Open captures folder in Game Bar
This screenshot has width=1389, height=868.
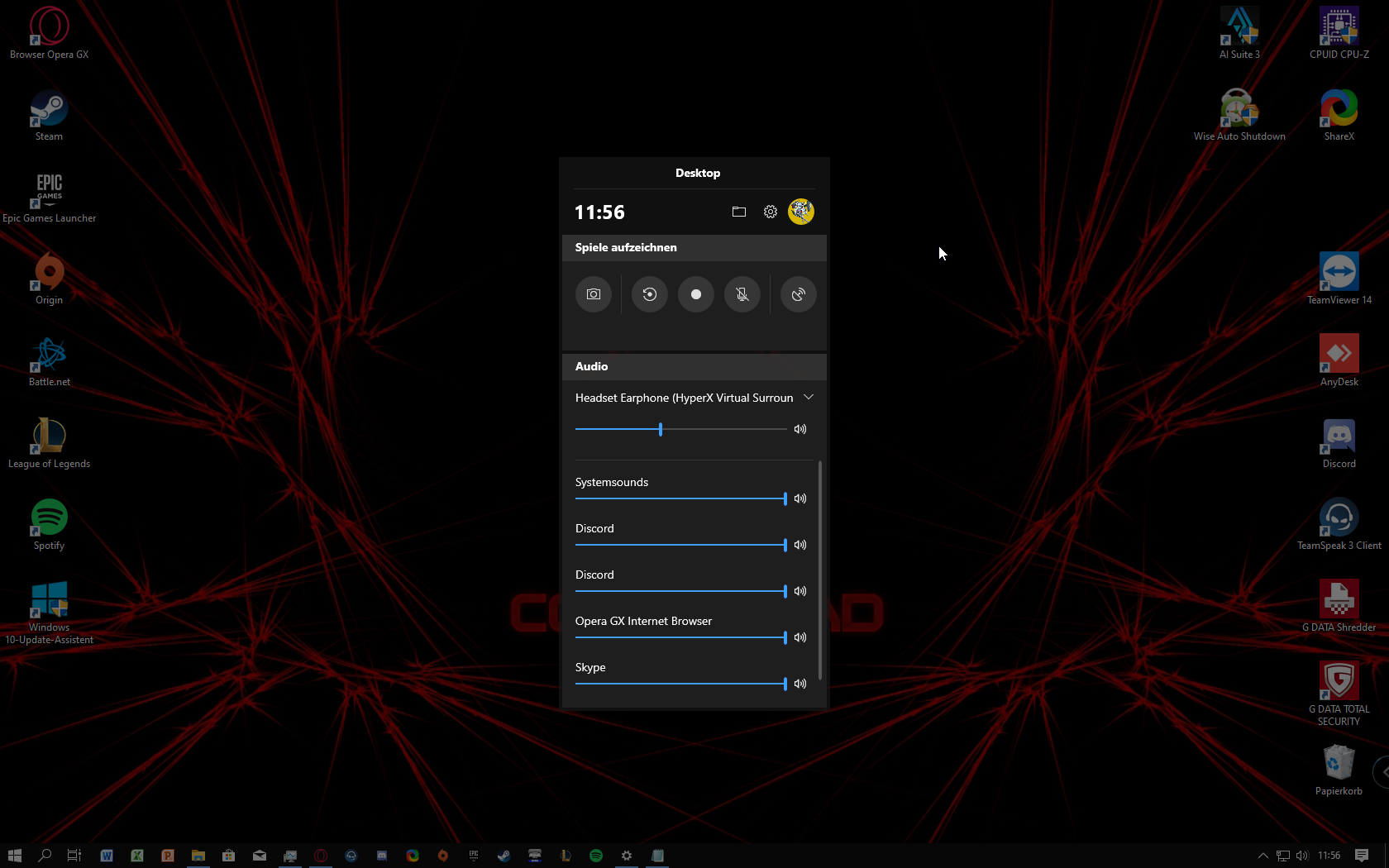(739, 212)
